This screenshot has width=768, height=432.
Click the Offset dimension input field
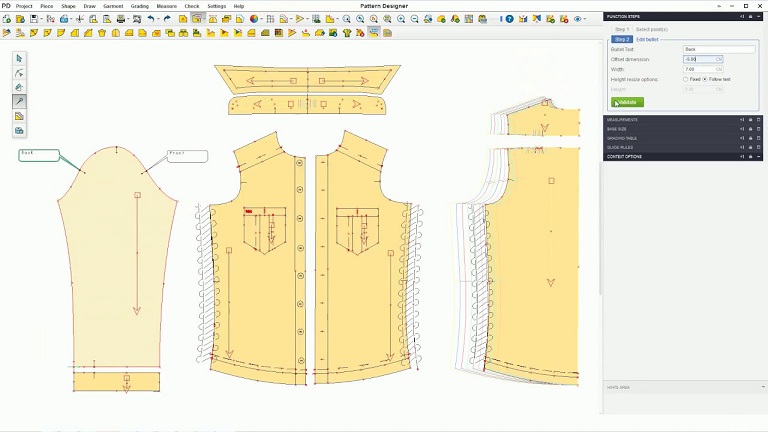pyautogui.click(x=699, y=59)
